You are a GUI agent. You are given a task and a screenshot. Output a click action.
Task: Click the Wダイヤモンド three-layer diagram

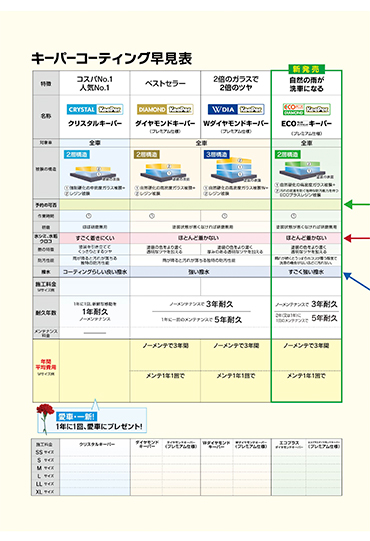[x=236, y=170]
